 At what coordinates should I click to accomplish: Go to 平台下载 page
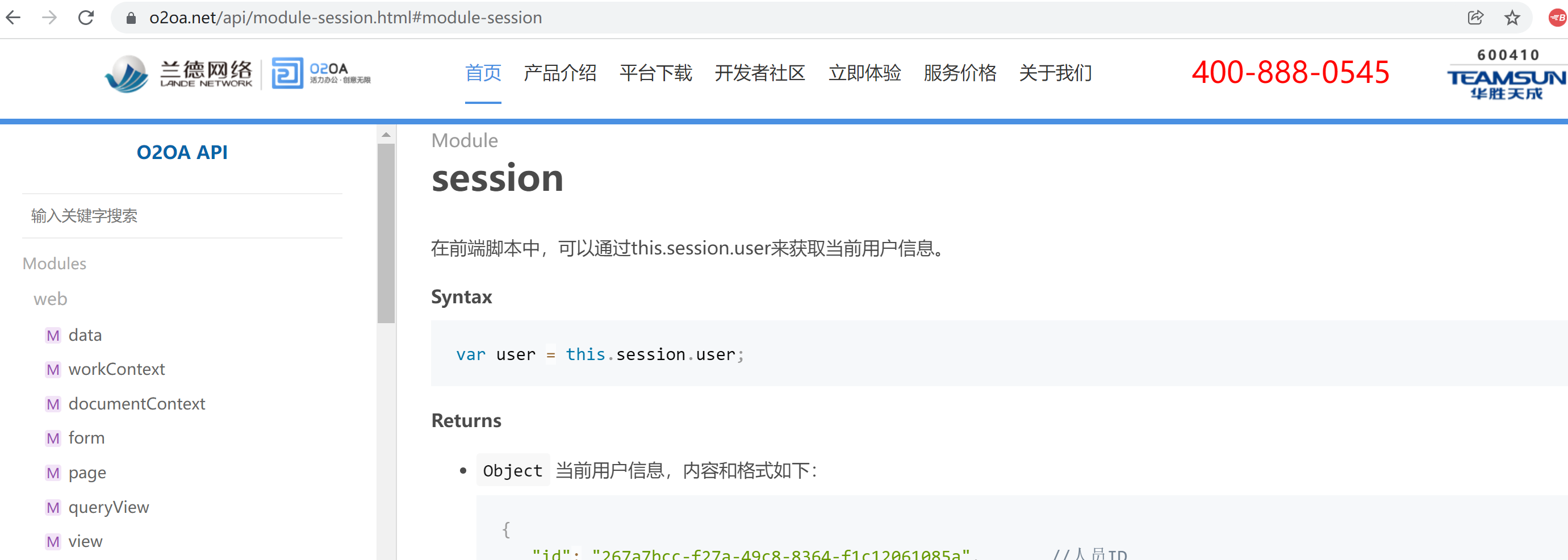[655, 74]
